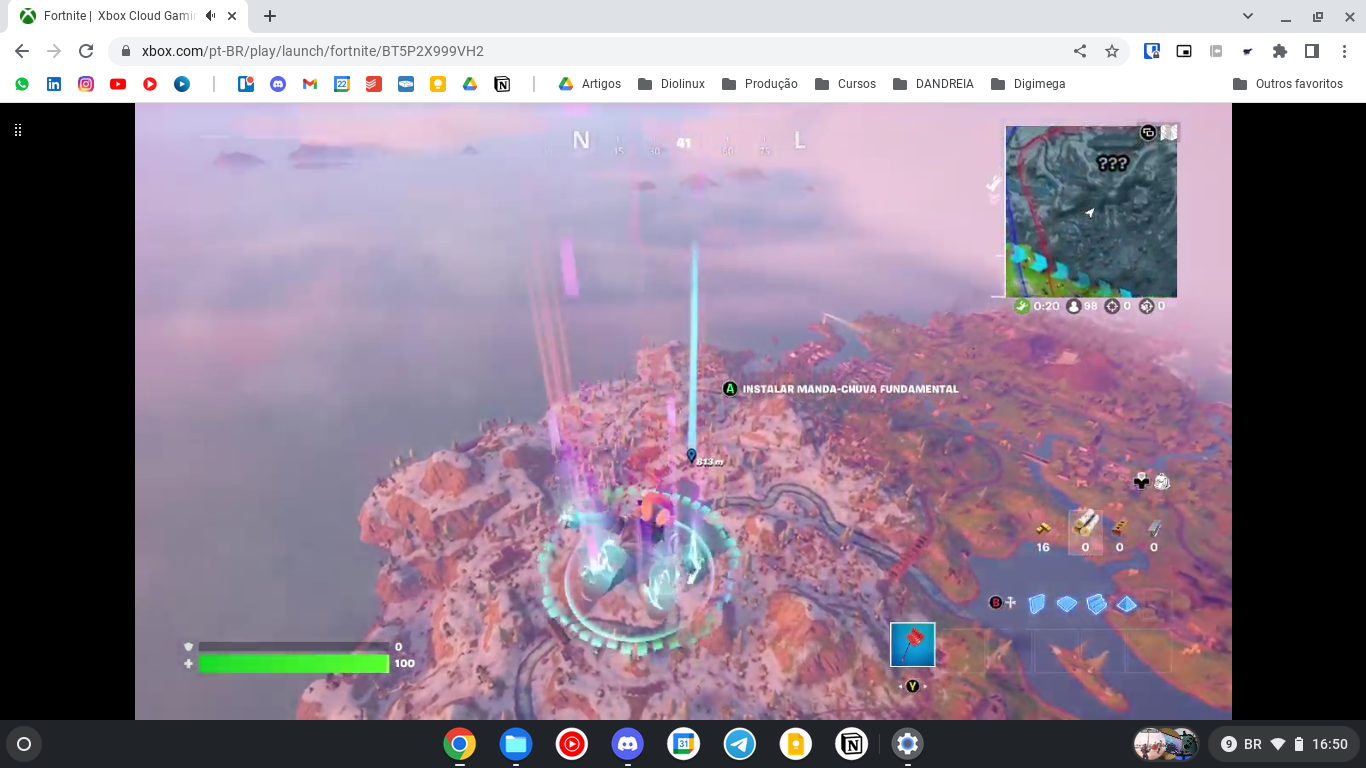1366x768 pixels.
Task: Click the gold bars count icon
Action: point(1041,531)
